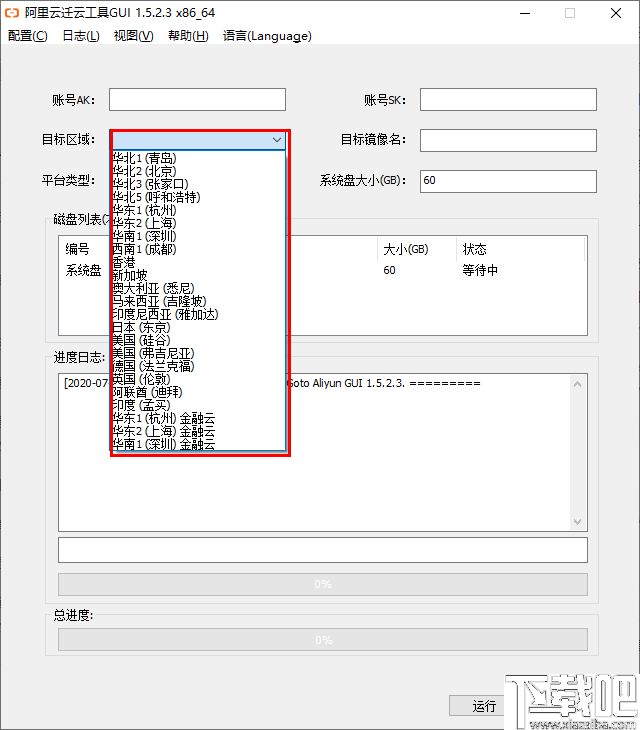The height and width of the screenshot is (730, 640).
Task: Select 美国 (弗吉尼亚) region
Action: pyautogui.click(x=198, y=353)
